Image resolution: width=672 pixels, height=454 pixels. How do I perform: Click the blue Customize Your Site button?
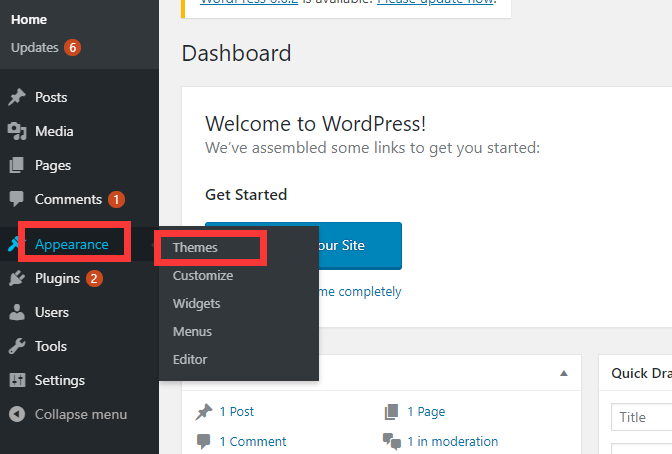click(360, 246)
